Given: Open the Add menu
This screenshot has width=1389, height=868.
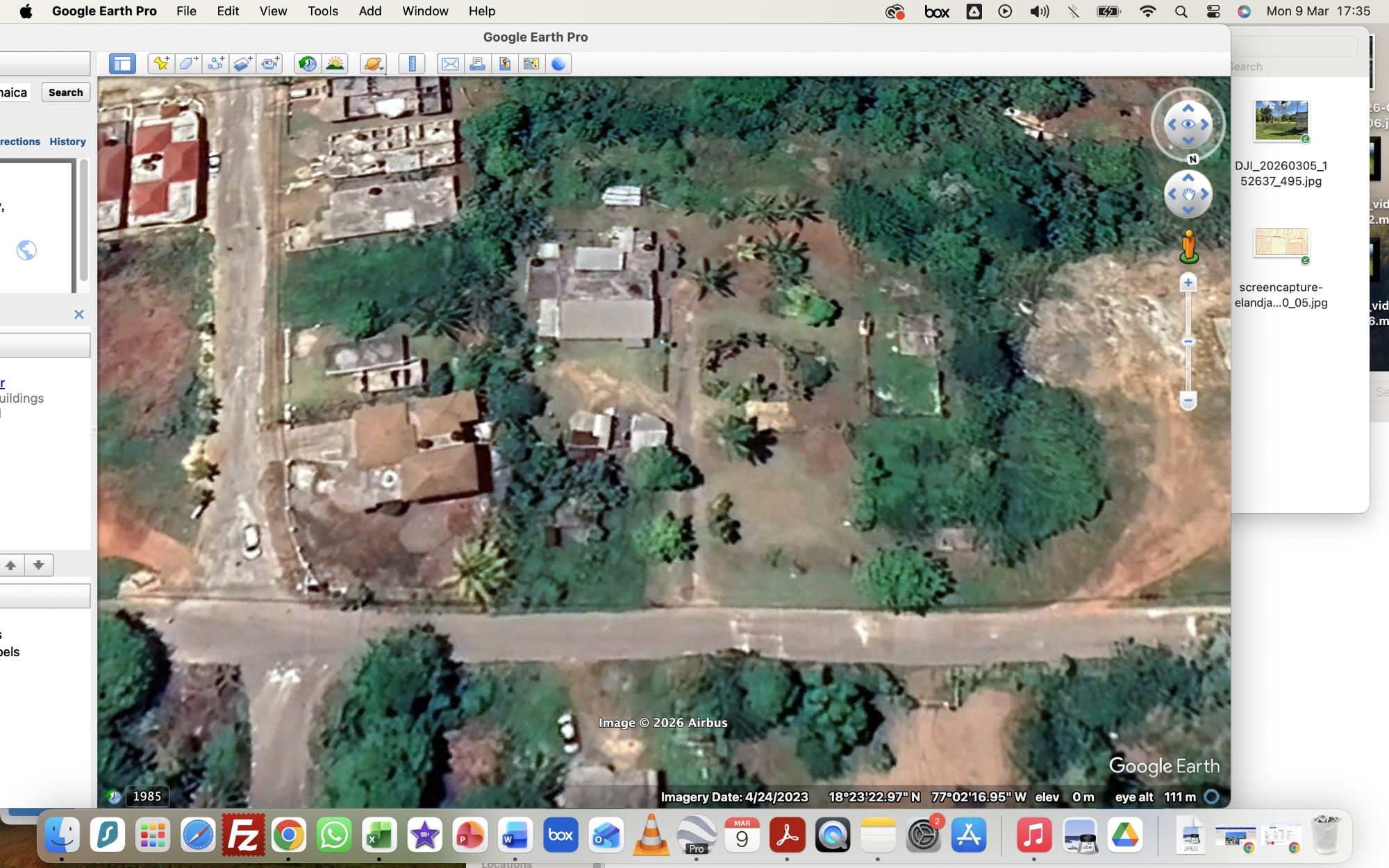Looking at the screenshot, I should point(369,11).
